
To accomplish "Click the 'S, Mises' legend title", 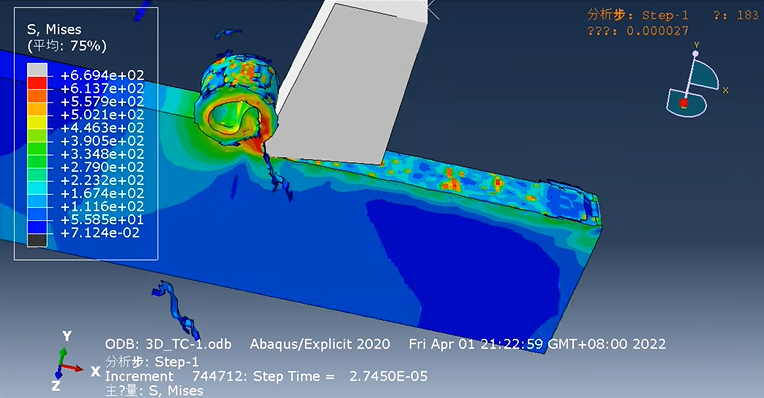I will tap(54, 30).
